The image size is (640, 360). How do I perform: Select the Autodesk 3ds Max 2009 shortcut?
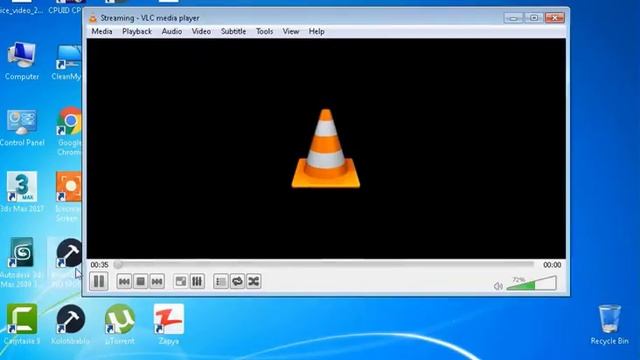22,262
